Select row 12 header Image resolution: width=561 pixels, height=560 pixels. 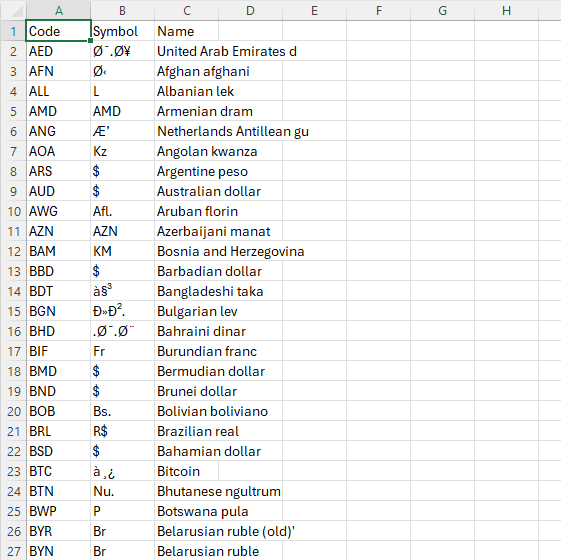click(14, 251)
